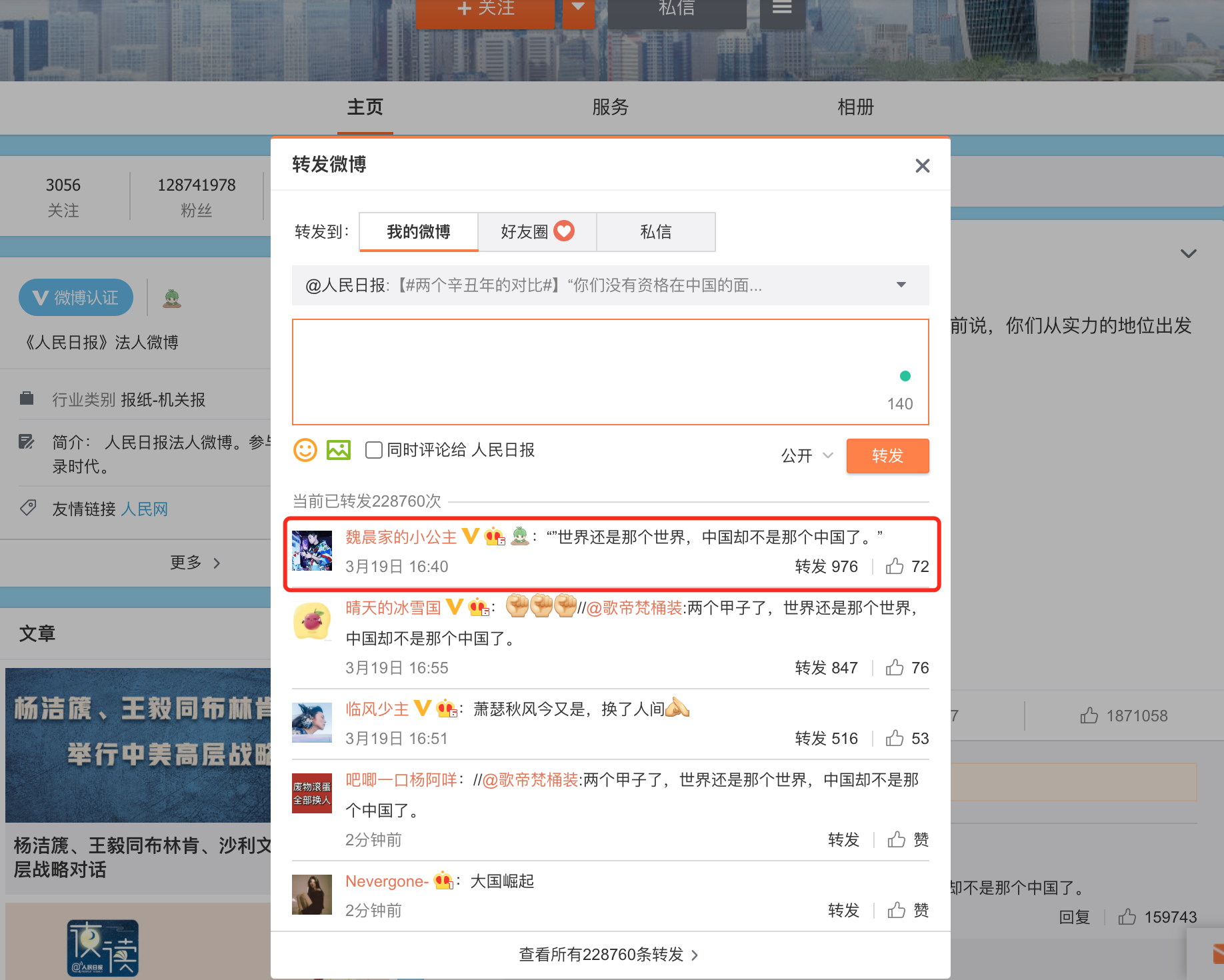Open the emoji picker smiley icon
Screen dimensions: 1224x980
pyautogui.click(x=305, y=450)
